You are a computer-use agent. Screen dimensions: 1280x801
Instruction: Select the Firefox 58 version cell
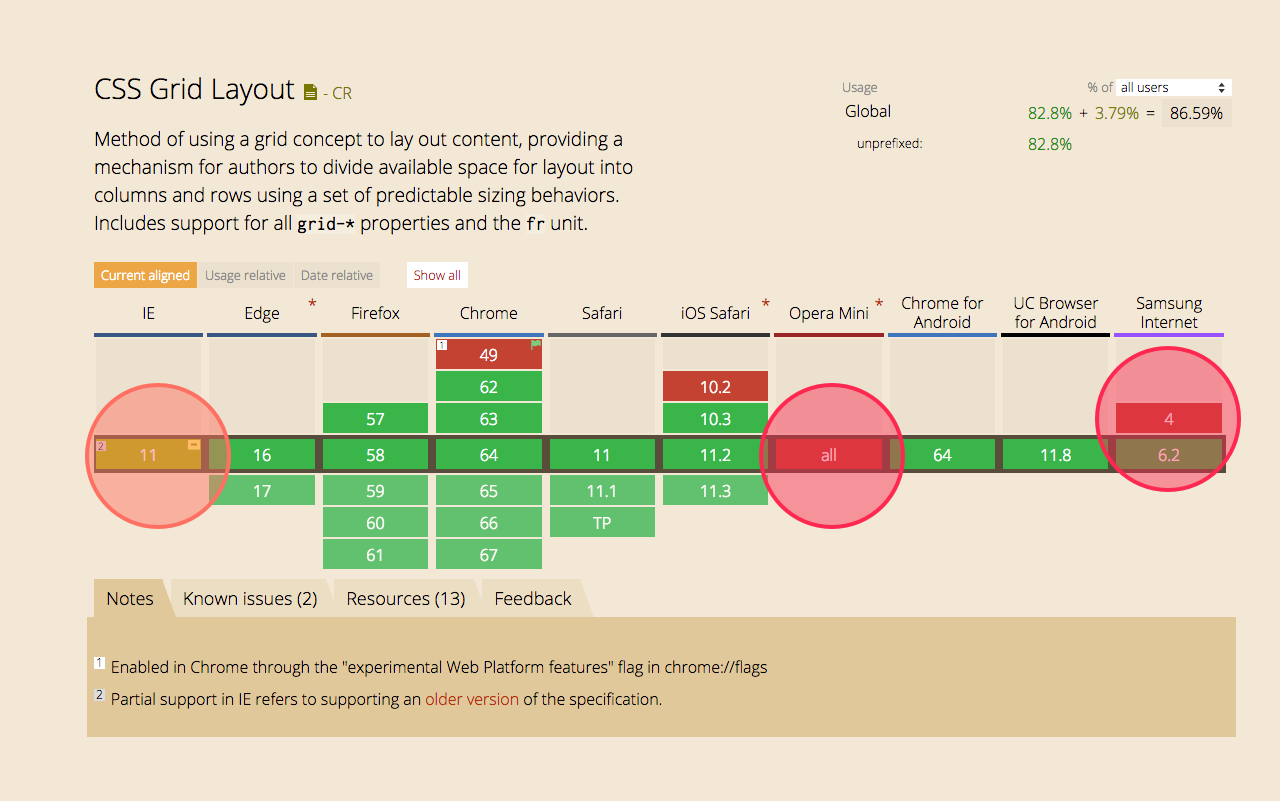(x=375, y=455)
